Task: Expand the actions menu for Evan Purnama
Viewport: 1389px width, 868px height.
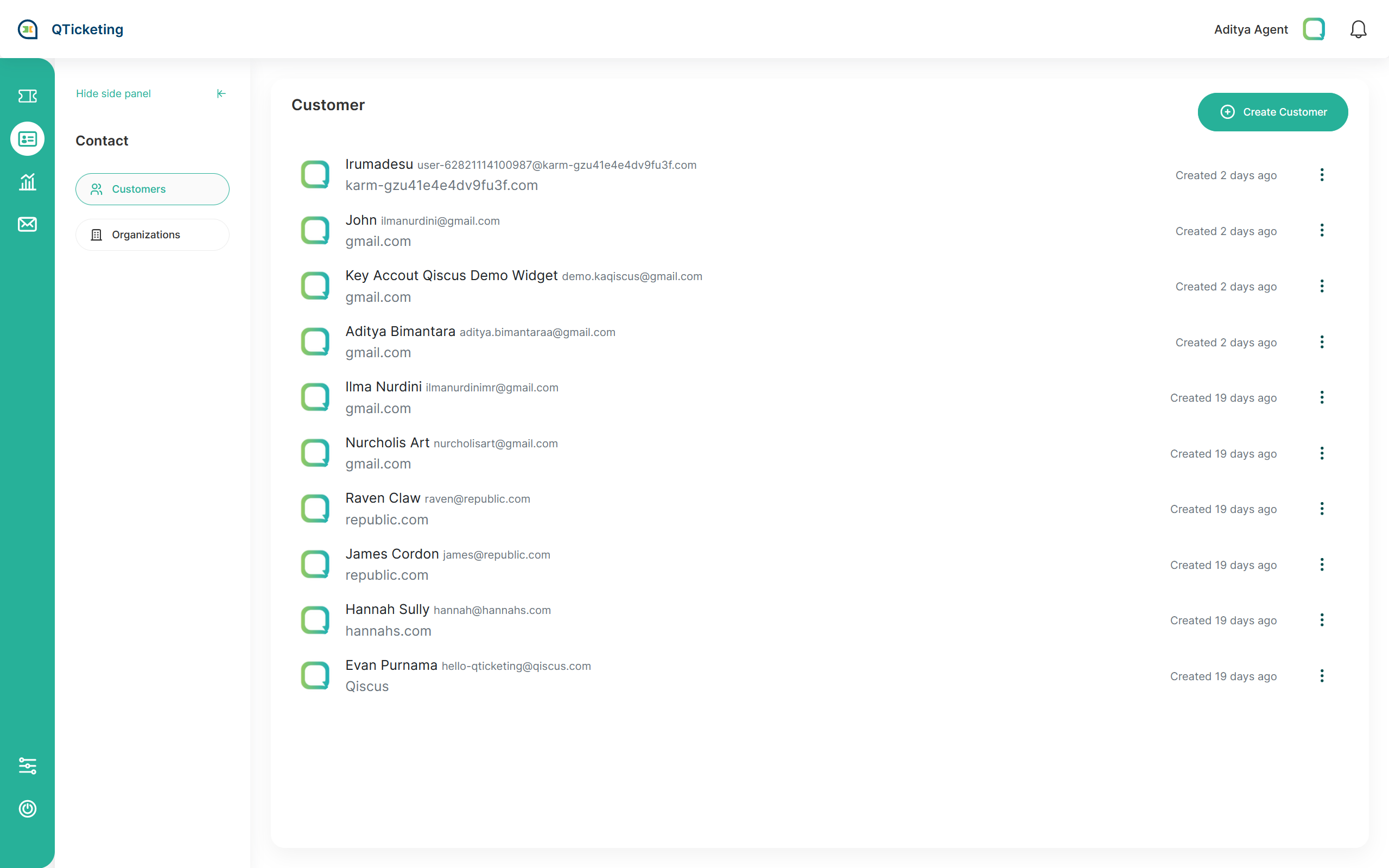Action: [x=1322, y=676]
